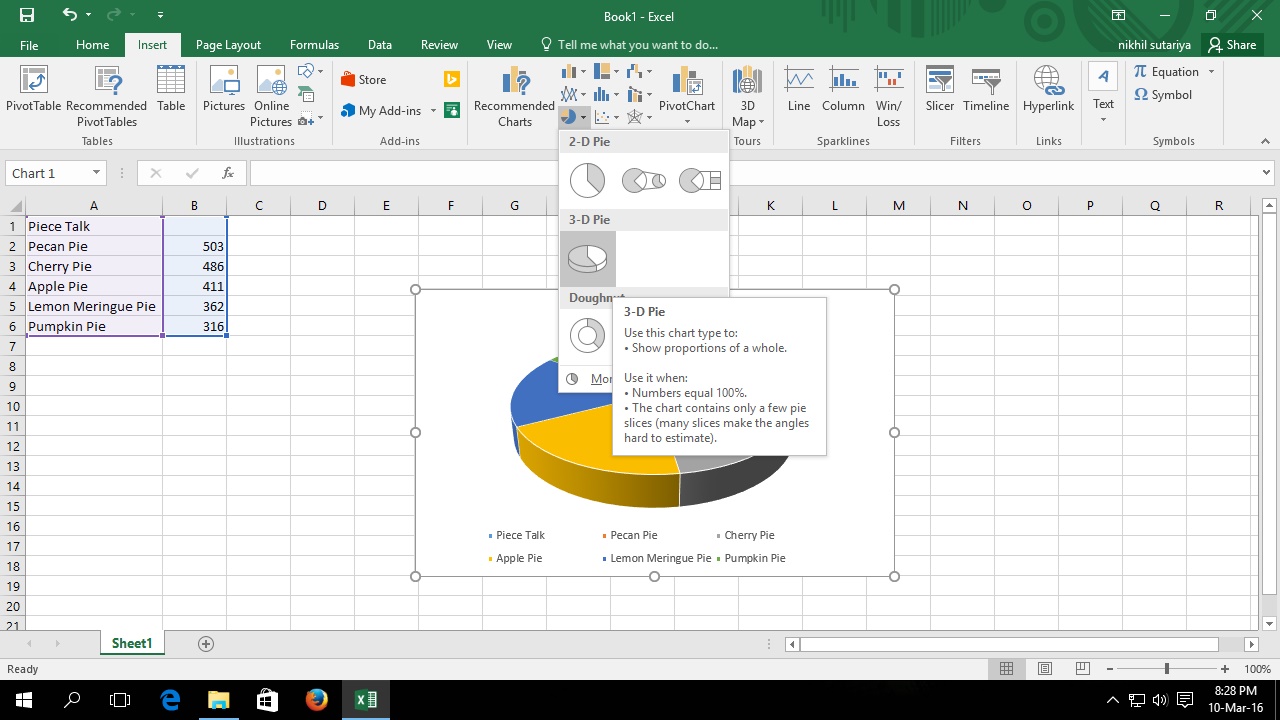
Task: Add a Slicer filter
Action: tap(939, 89)
